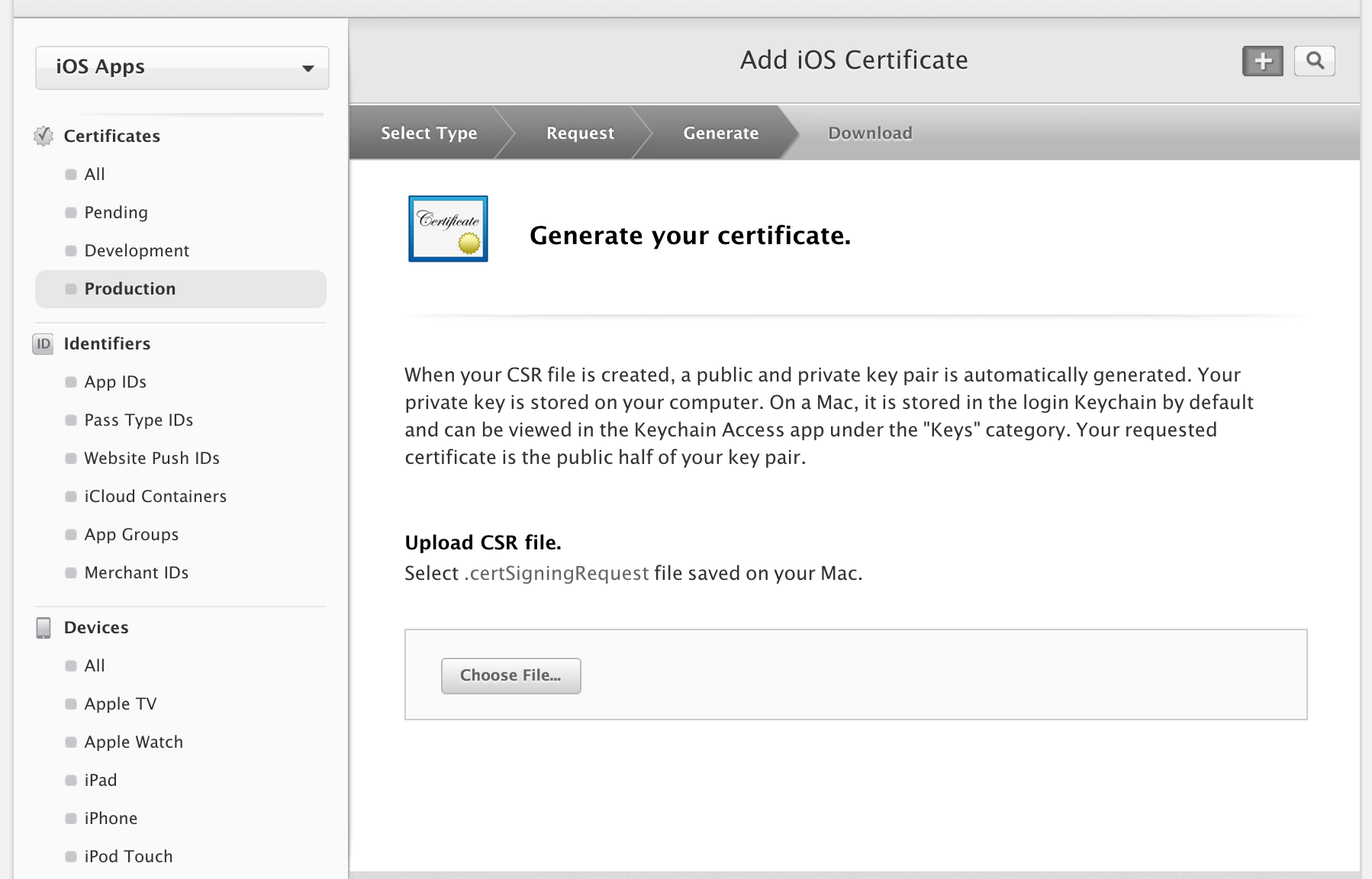The width and height of the screenshot is (1372, 879).
Task: Show iPod Touch devices
Action: pyautogui.click(x=128, y=856)
